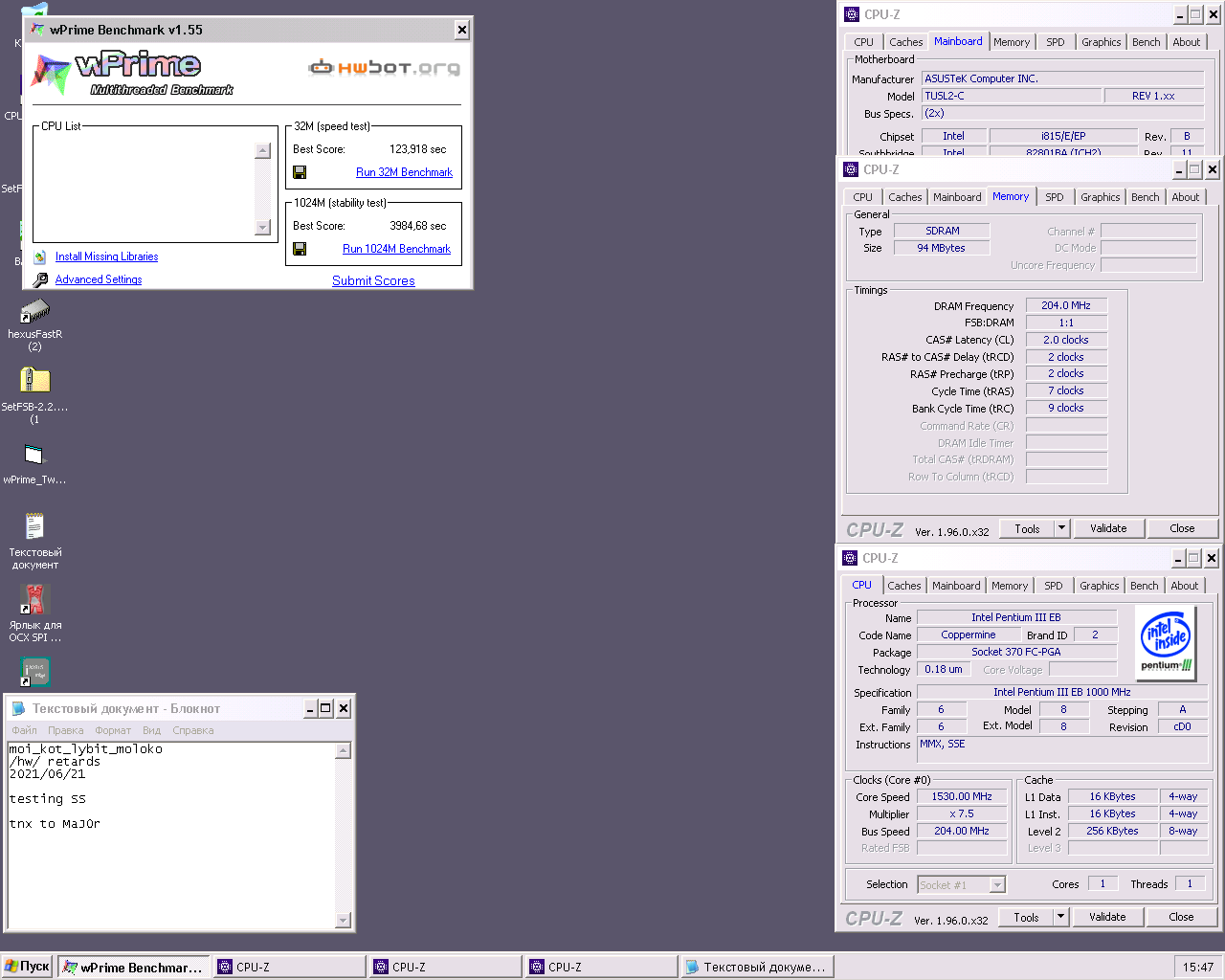Click the CAS# Latency value 2.0 clocks
Viewport: 1225px width, 980px height.
pyautogui.click(x=1066, y=340)
